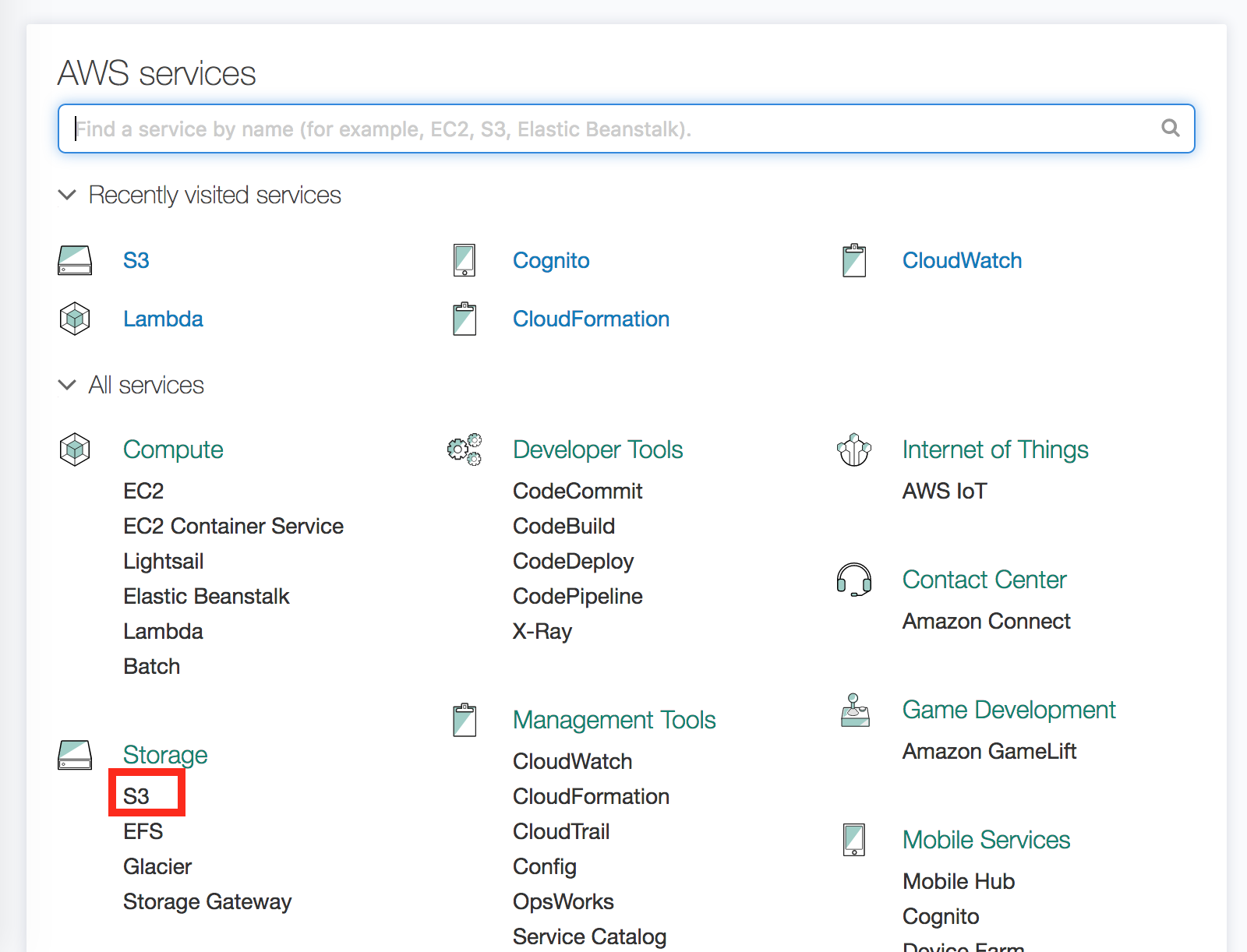Click the Storage category icon
The image size is (1247, 952).
click(75, 755)
